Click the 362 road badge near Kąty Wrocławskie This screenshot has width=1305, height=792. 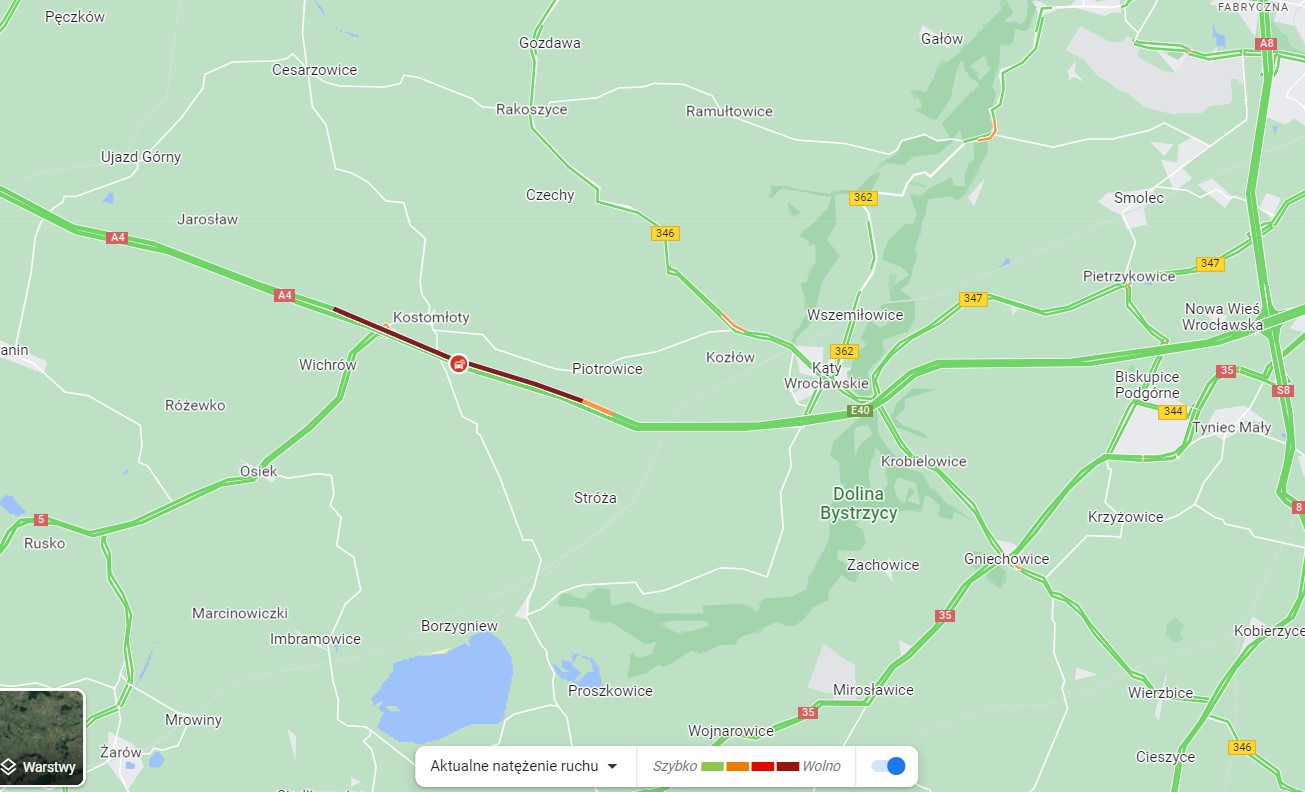(844, 351)
